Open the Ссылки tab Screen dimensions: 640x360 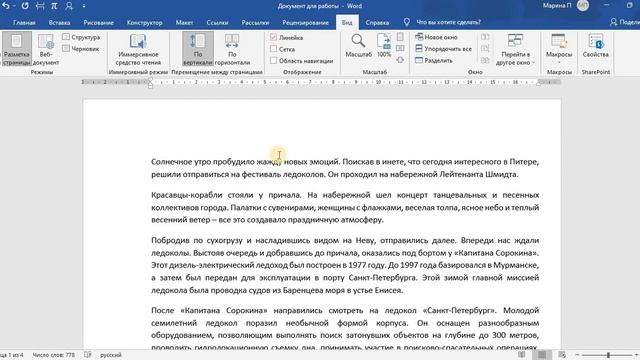pos(217,22)
